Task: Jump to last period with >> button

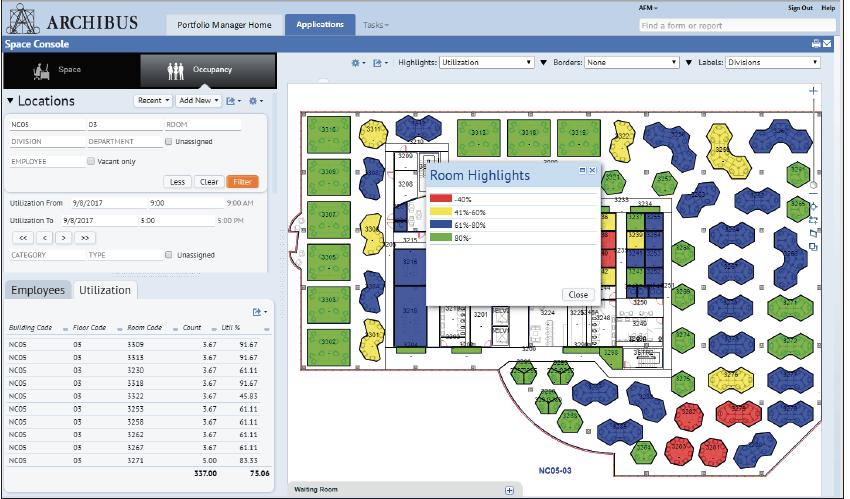Action: click(85, 238)
